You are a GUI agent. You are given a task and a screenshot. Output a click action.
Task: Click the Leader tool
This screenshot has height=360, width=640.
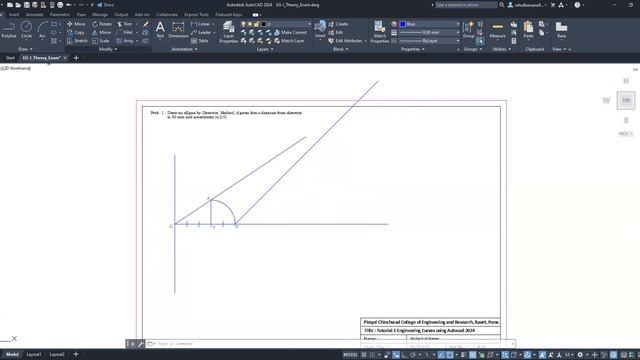201,32
